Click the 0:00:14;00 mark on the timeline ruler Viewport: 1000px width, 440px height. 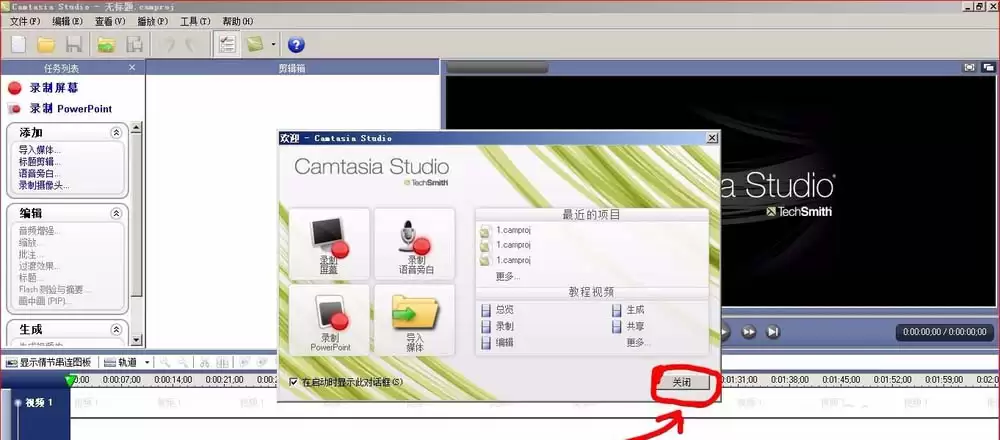point(173,379)
